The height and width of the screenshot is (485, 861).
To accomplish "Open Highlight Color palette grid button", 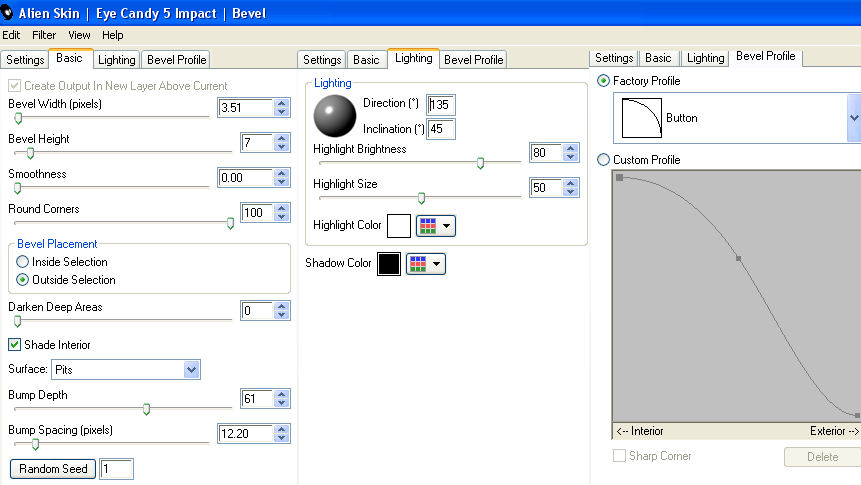I will pyautogui.click(x=435, y=226).
